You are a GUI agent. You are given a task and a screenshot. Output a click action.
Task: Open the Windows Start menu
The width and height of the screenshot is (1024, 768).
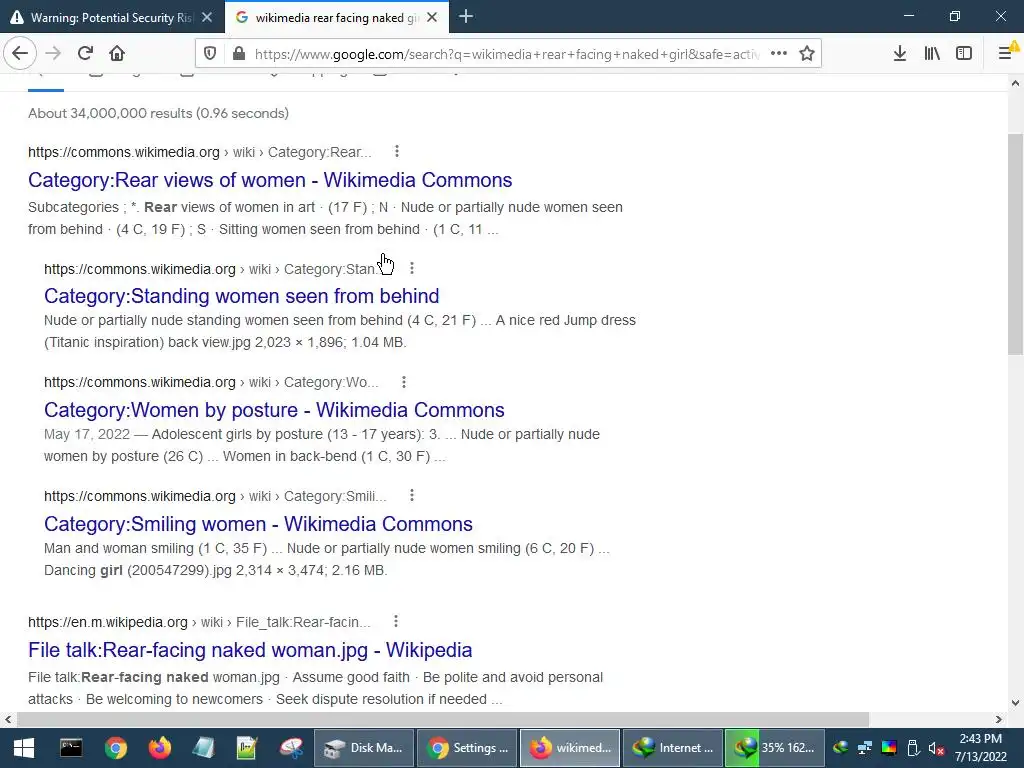coord(24,748)
